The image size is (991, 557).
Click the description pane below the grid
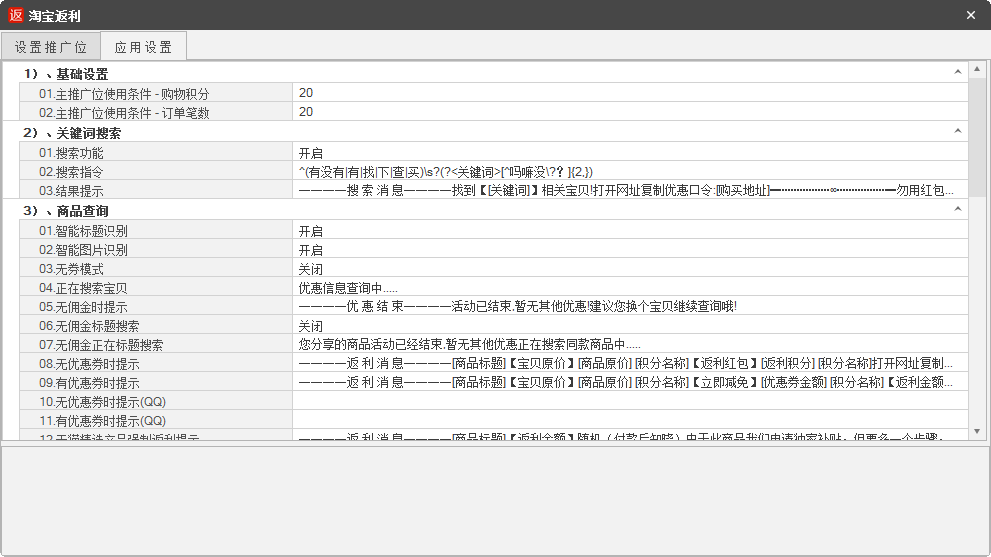coord(495,501)
